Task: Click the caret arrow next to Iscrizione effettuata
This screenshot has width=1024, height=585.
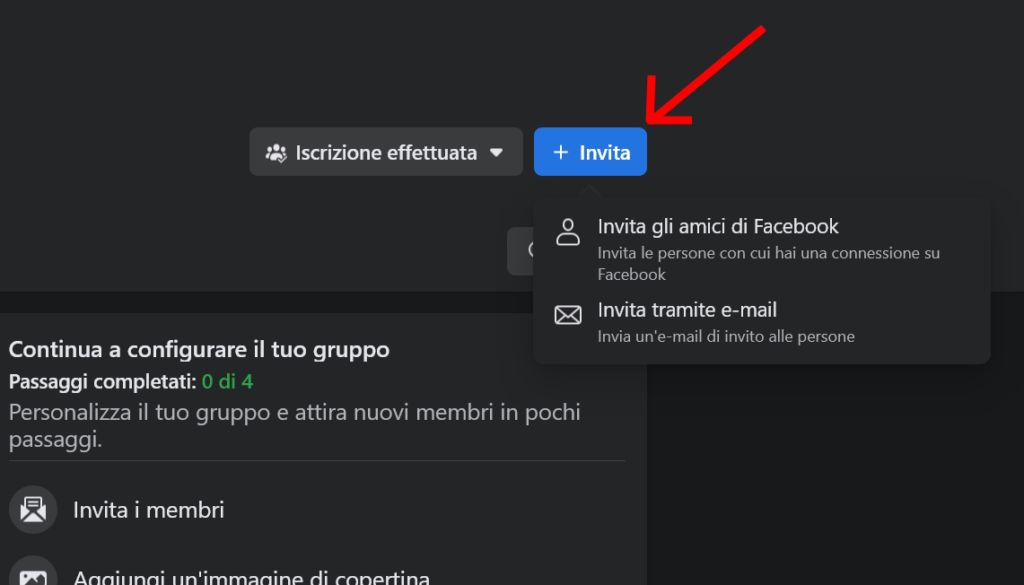Action: tap(496, 153)
